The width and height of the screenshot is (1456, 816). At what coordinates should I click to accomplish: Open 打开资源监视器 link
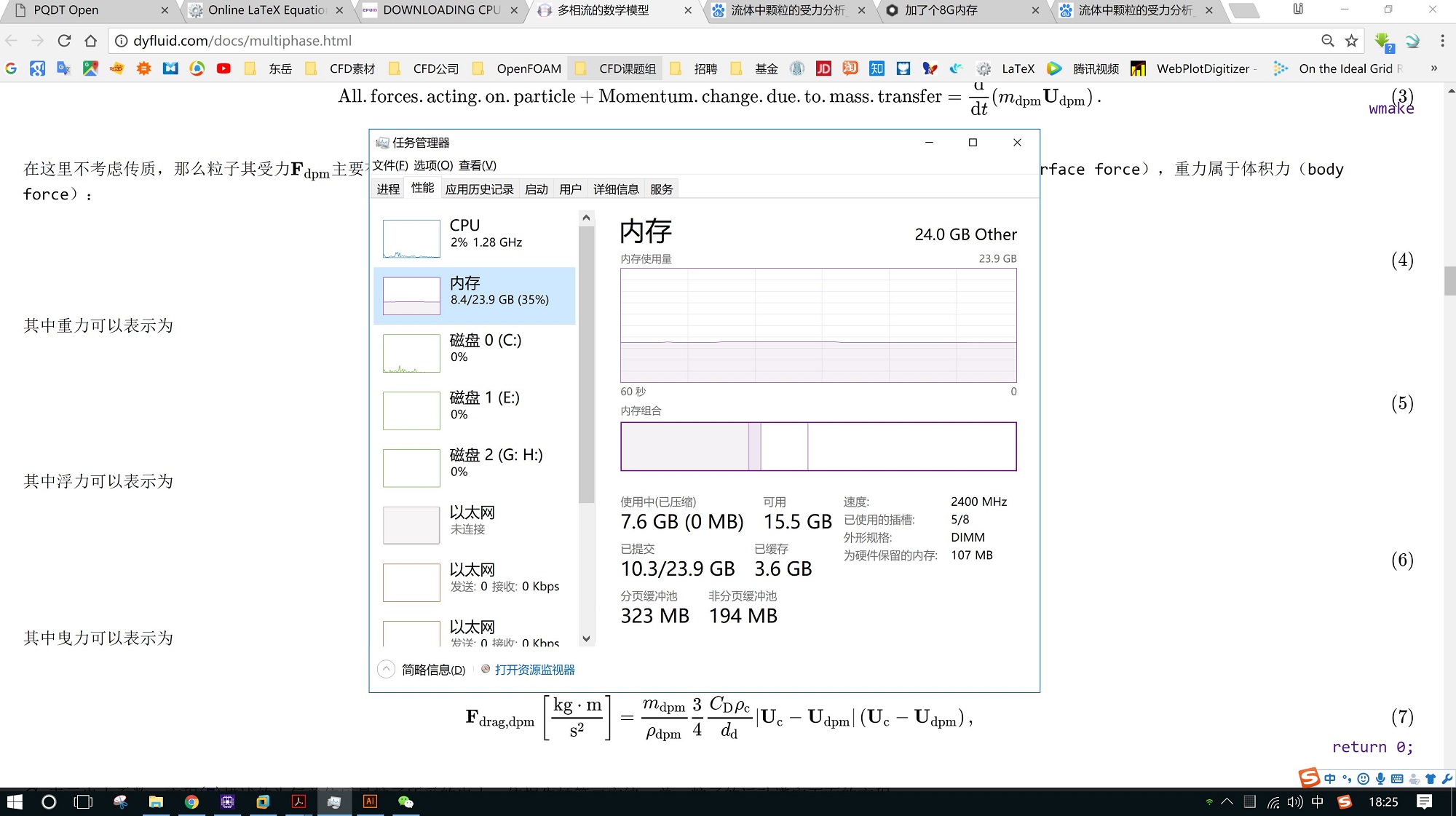[535, 669]
